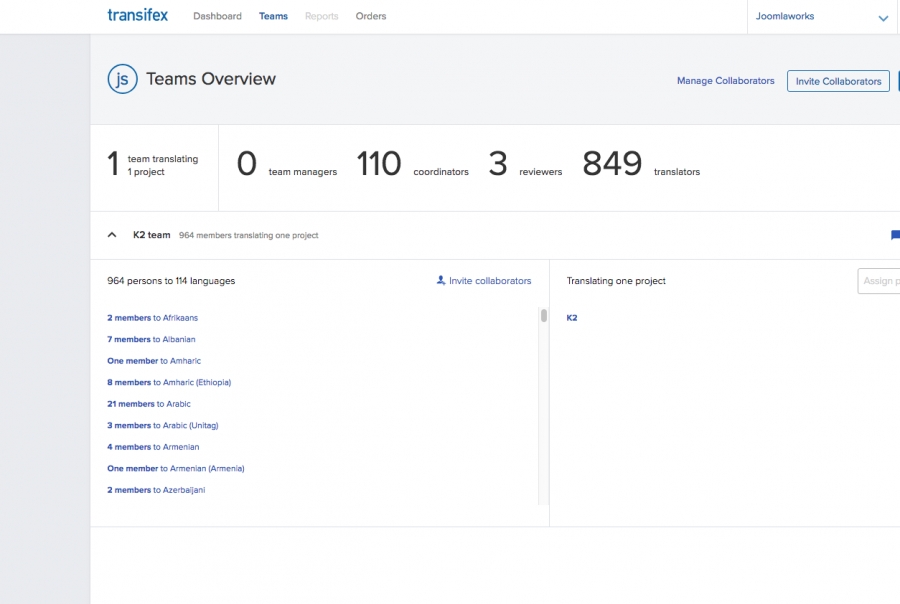Open 4 members to Armenian
The width and height of the screenshot is (900, 604).
click(x=153, y=447)
